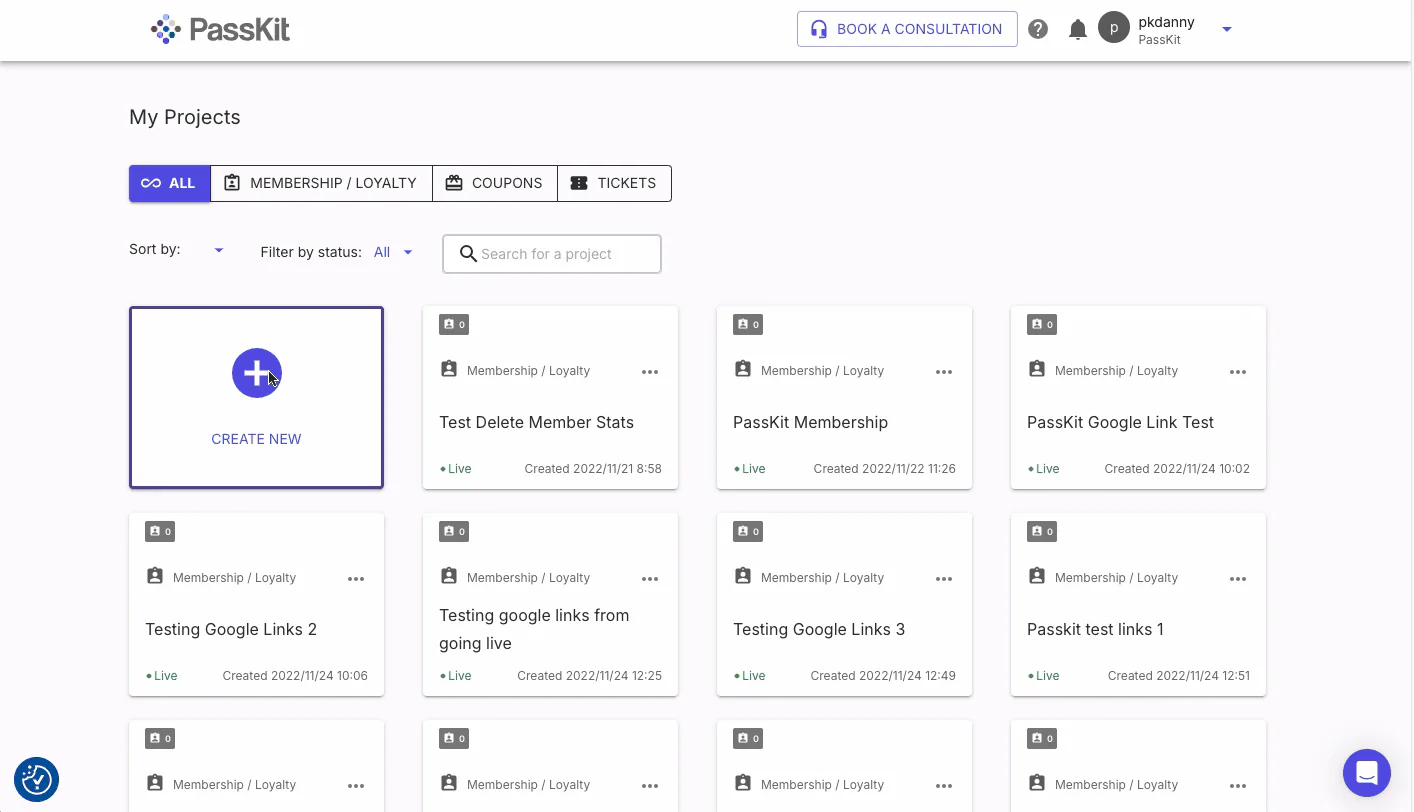Click Book a Consultation button
The image size is (1414, 812).
pos(907,29)
